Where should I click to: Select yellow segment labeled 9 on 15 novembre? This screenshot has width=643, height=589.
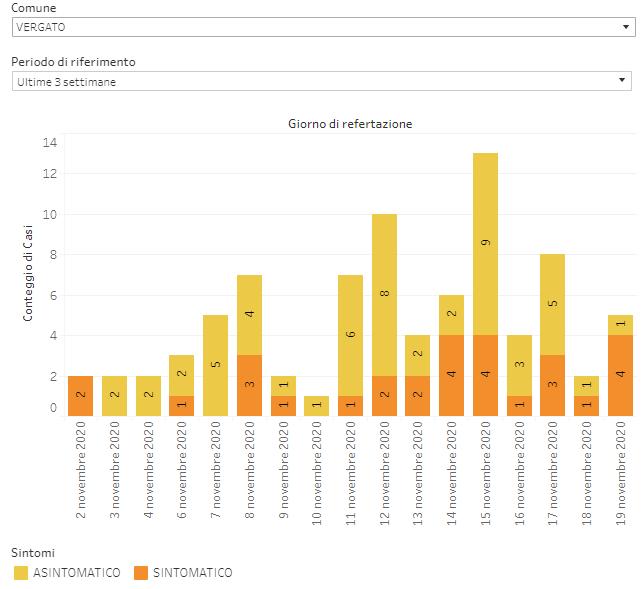pos(485,243)
